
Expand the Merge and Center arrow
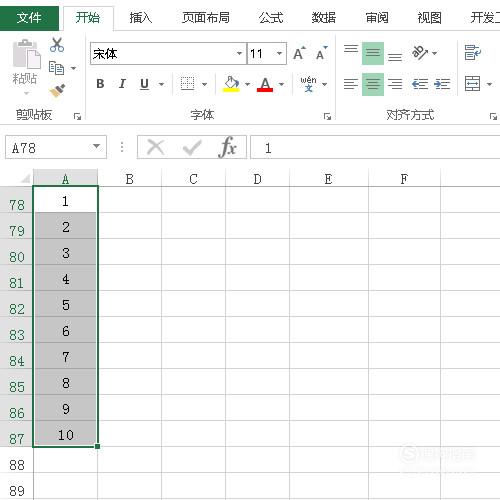point(489,84)
